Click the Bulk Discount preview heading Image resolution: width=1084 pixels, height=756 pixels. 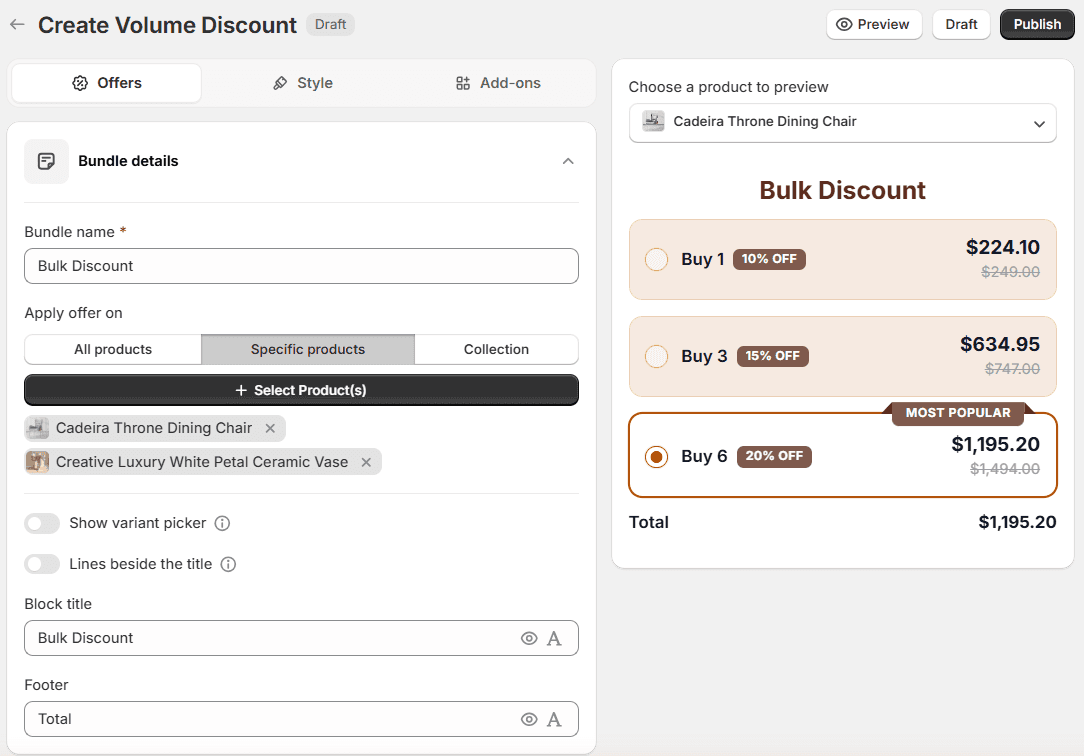tap(842, 191)
